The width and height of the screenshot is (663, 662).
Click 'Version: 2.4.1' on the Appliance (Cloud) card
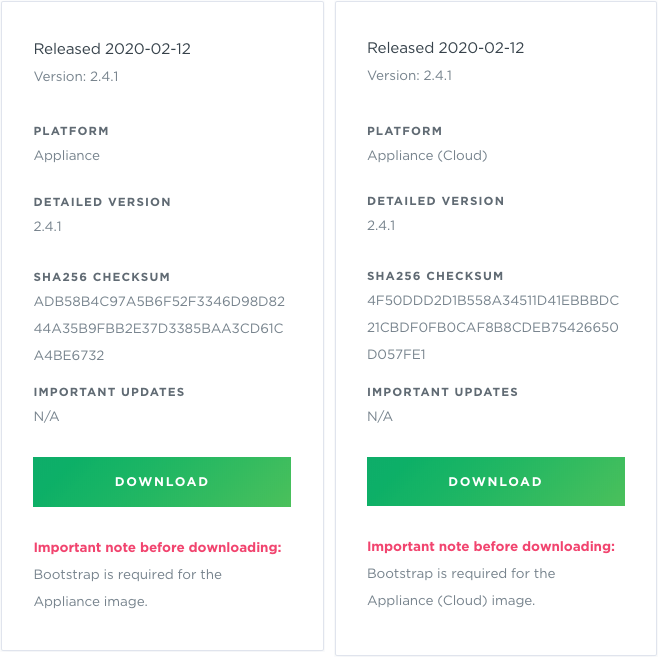coord(409,76)
